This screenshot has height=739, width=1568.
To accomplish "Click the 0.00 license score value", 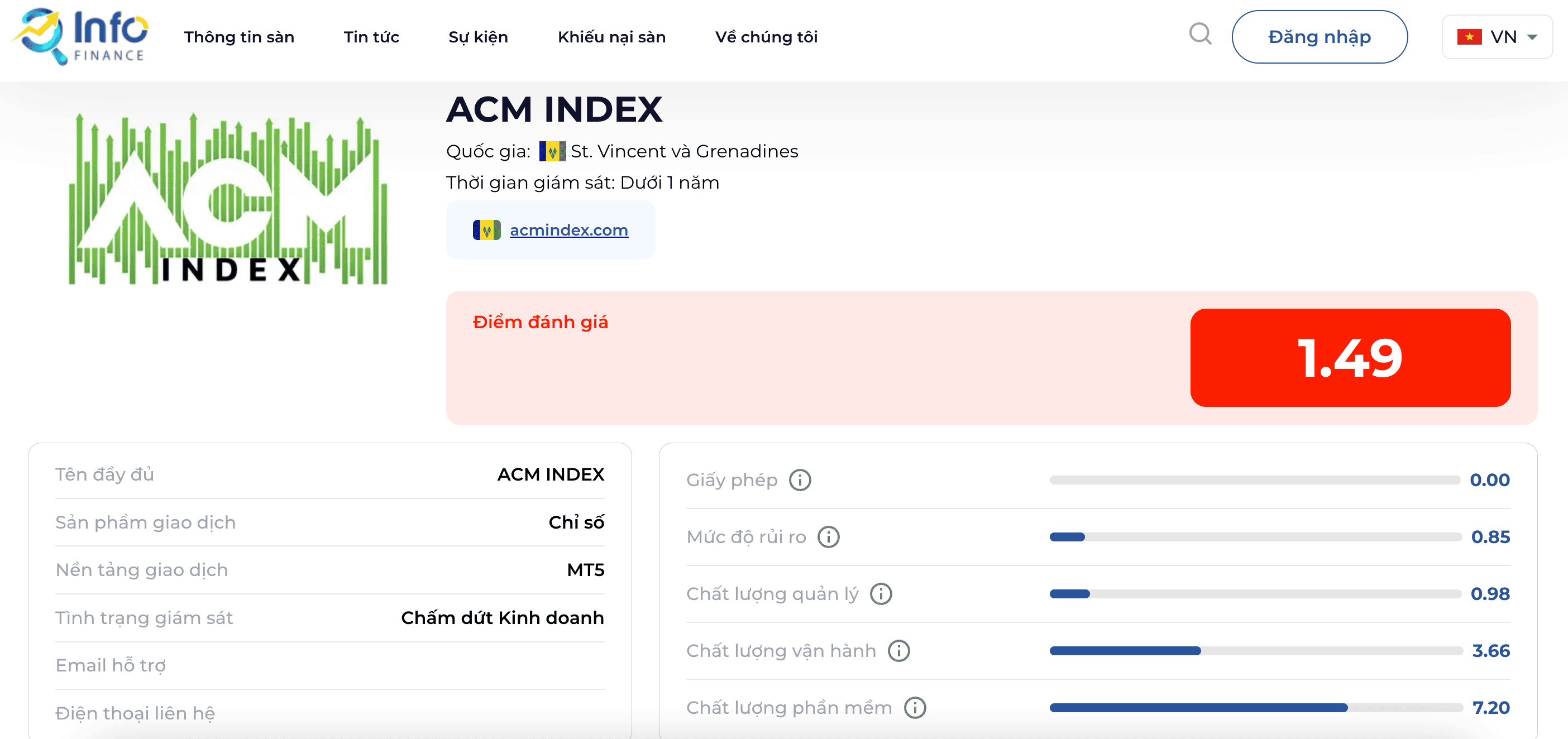I will 1489,480.
